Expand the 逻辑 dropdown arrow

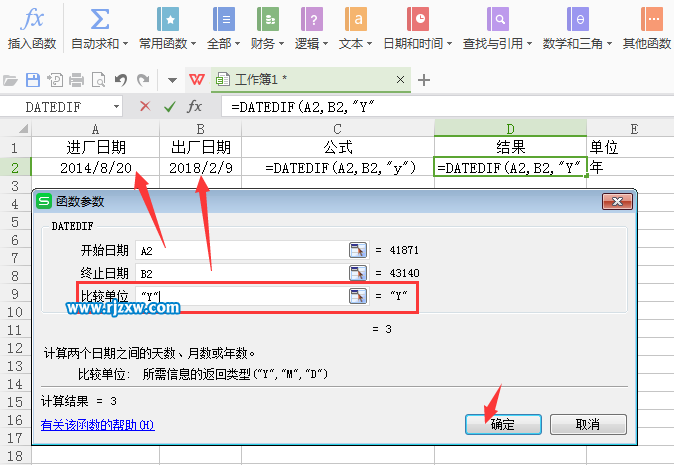(x=325, y=43)
